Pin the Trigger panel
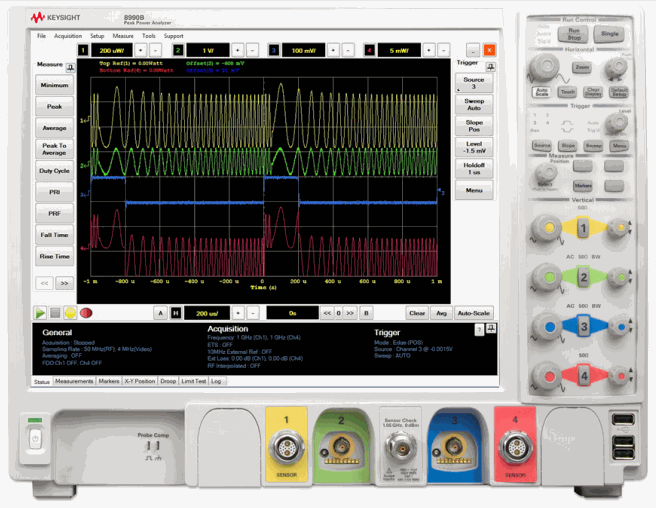Viewport: 656px width, 508px height. (x=489, y=62)
